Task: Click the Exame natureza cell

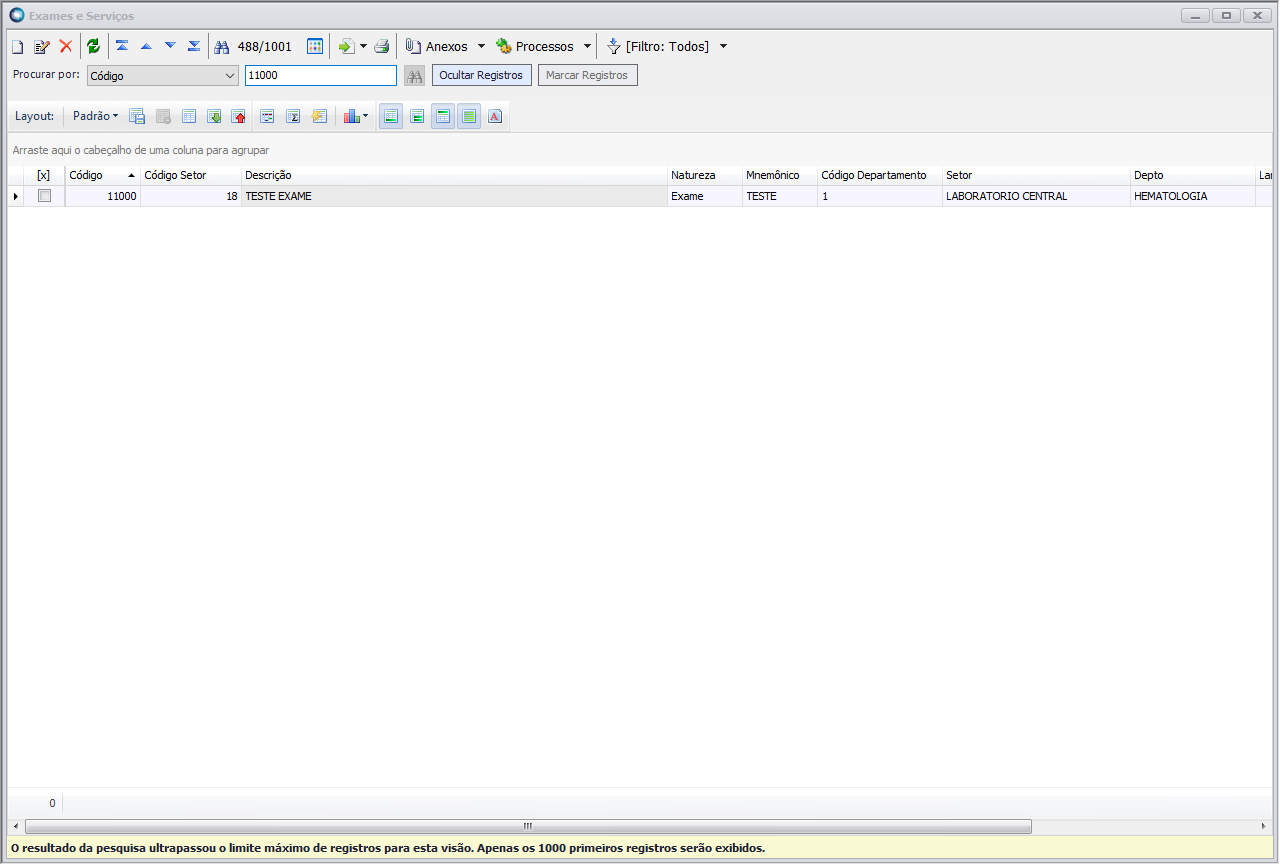Action: click(x=704, y=196)
